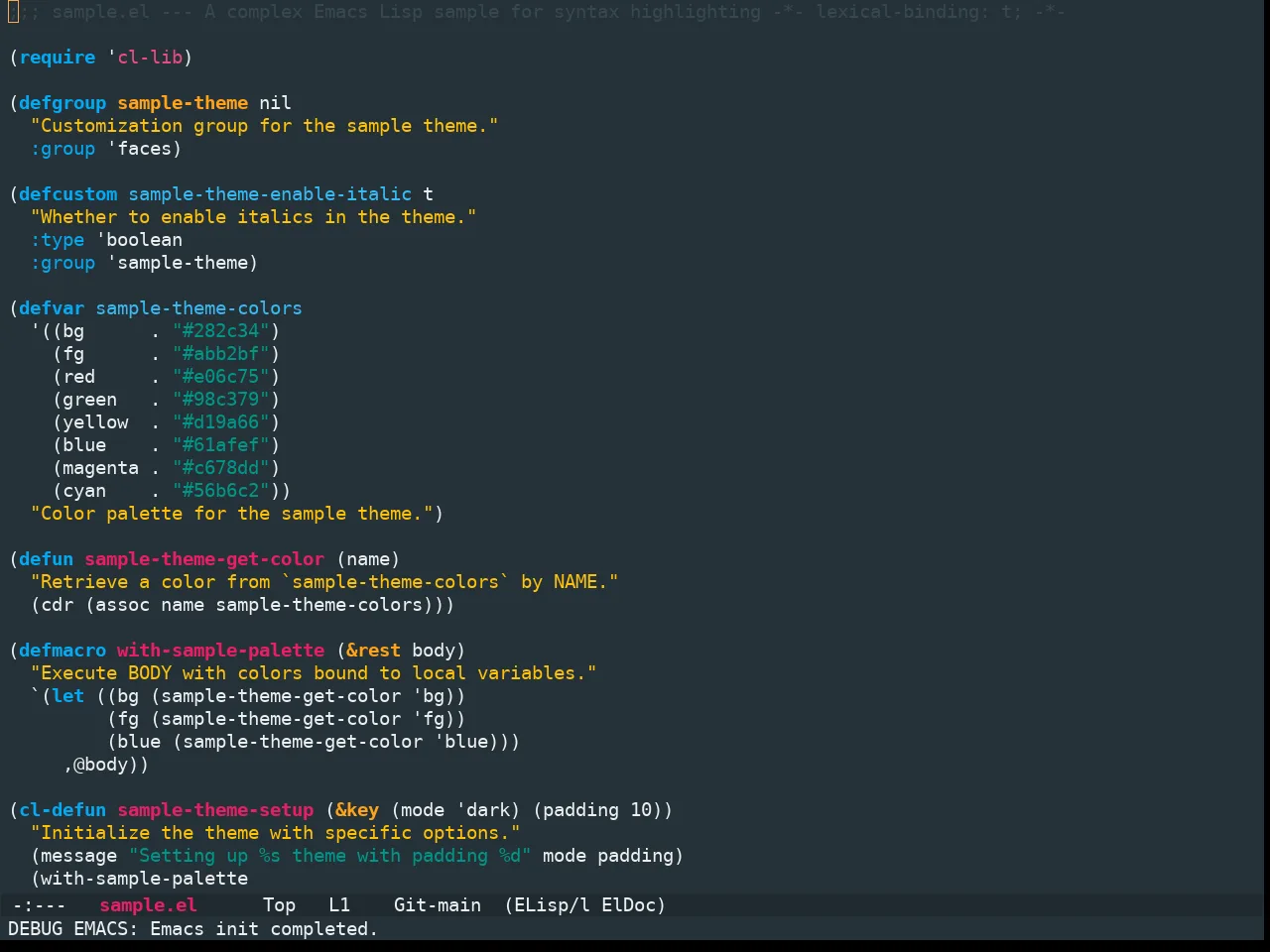This screenshot has width=1270, height=952.
Task: Click the 'yellow' key in the color alist
Action: click(95, 422)
